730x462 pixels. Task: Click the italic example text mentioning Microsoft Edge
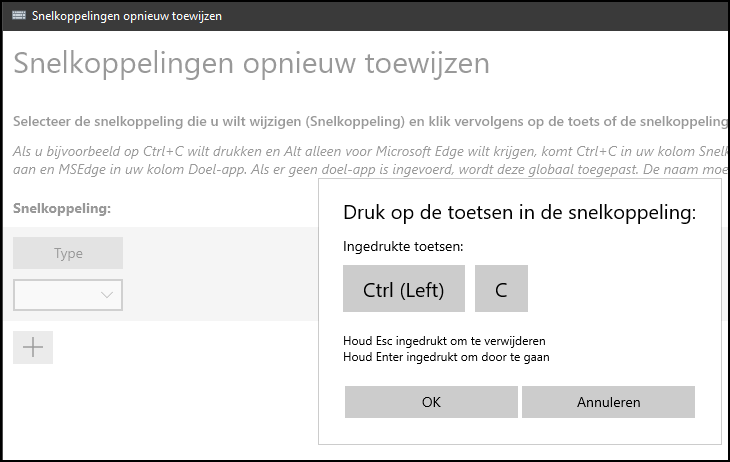pos(371,151)
